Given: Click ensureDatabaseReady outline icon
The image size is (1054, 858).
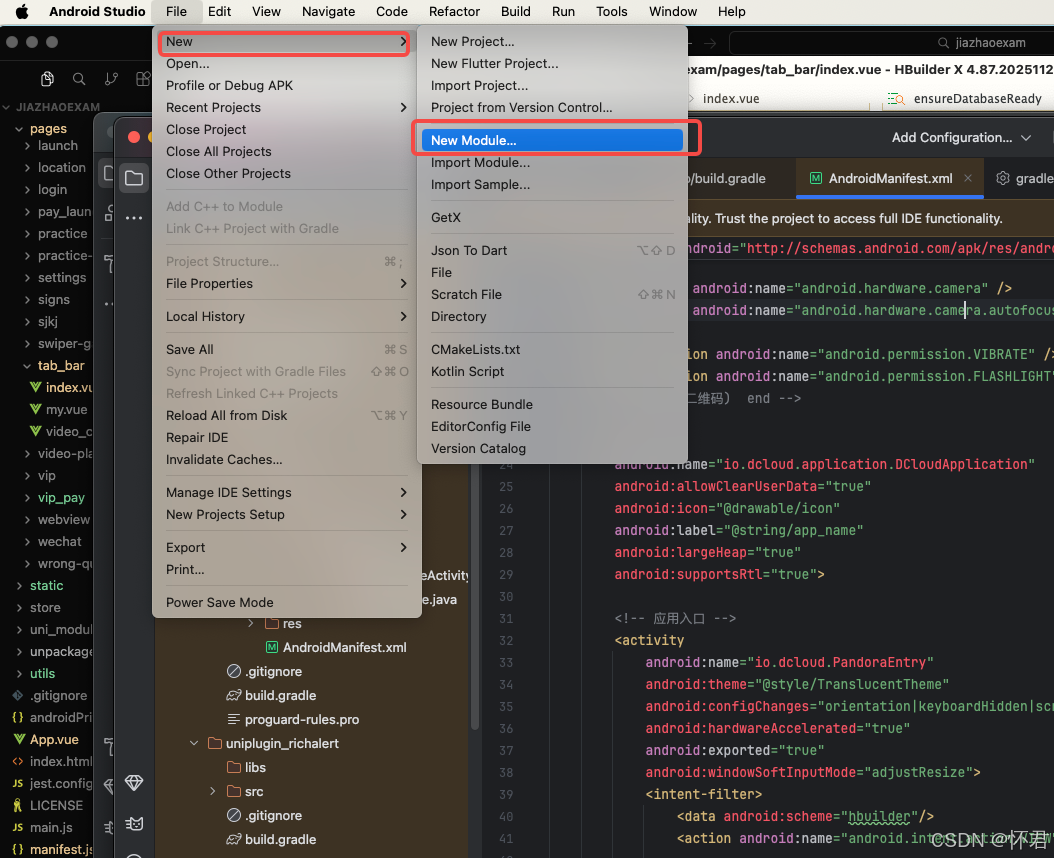Looking at the screenshot, I should [895, 99].
